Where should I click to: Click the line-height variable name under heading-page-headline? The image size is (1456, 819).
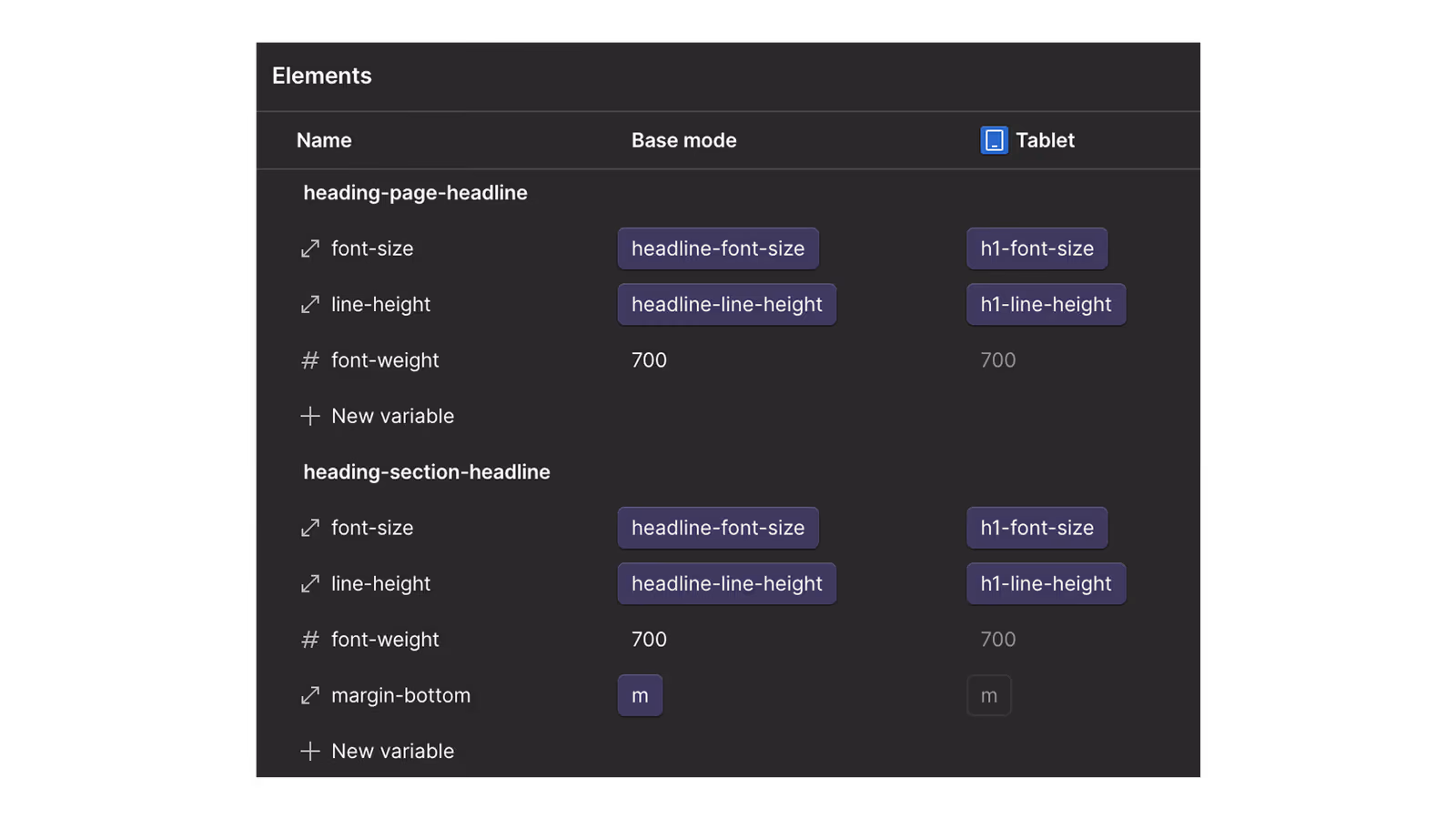pyautogui.click(x=381, y=304)
